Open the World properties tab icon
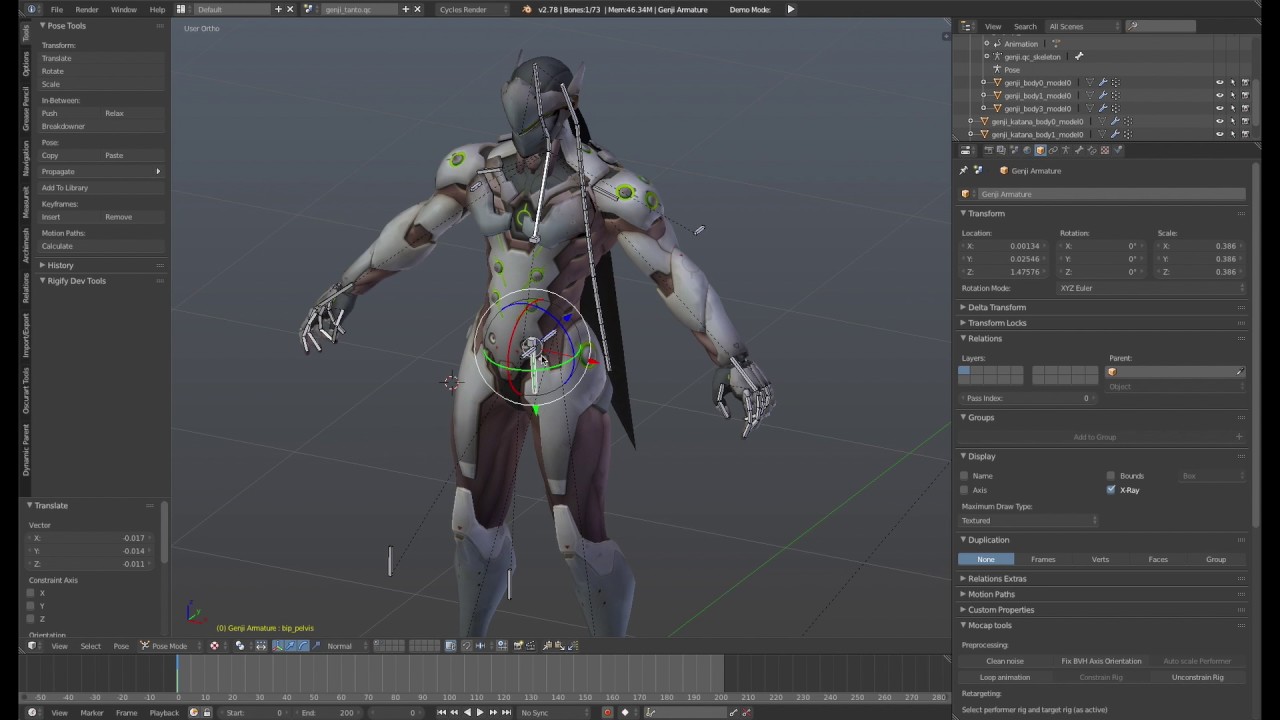This screenshot has height=720, width=1280. point(1027,150)
